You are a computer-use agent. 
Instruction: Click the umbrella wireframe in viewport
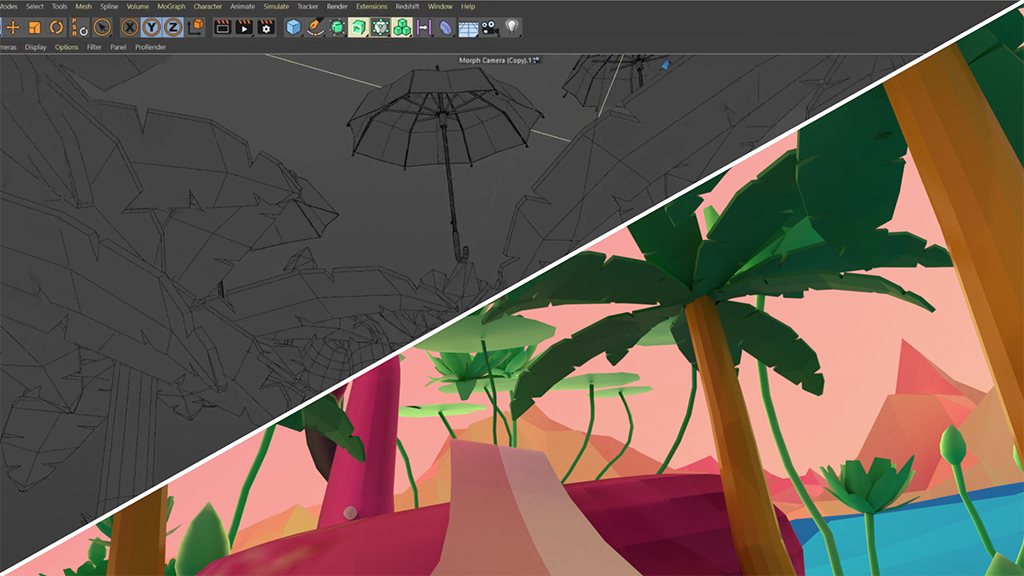[x=440, y=120]
